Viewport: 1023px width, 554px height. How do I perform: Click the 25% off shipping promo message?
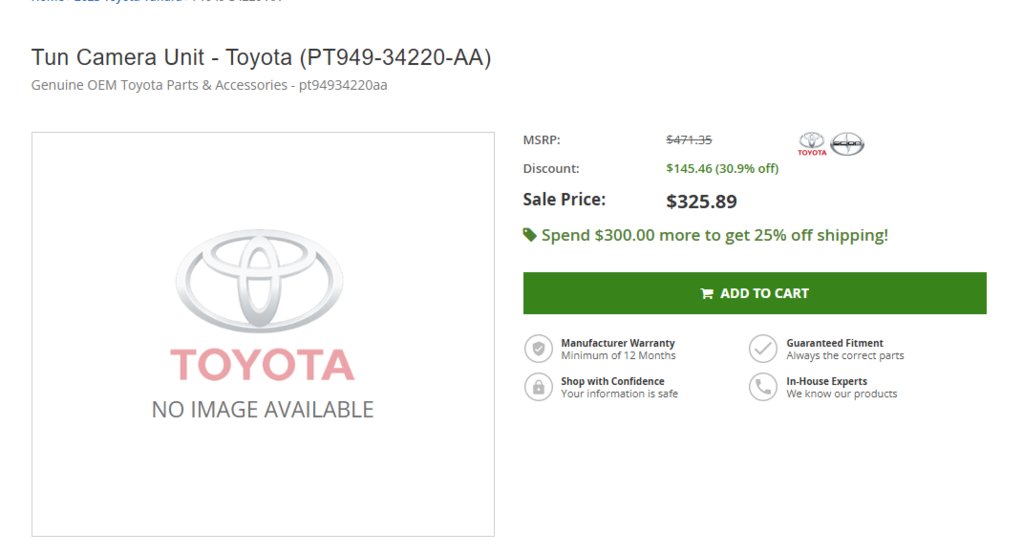point(714,235)
